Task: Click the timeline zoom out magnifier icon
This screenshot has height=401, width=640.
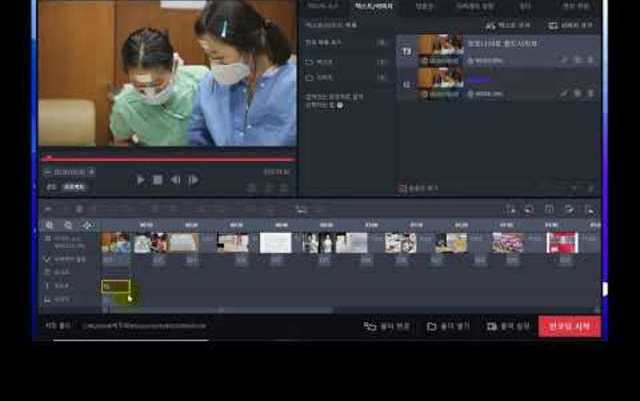Action: point(68,226)
